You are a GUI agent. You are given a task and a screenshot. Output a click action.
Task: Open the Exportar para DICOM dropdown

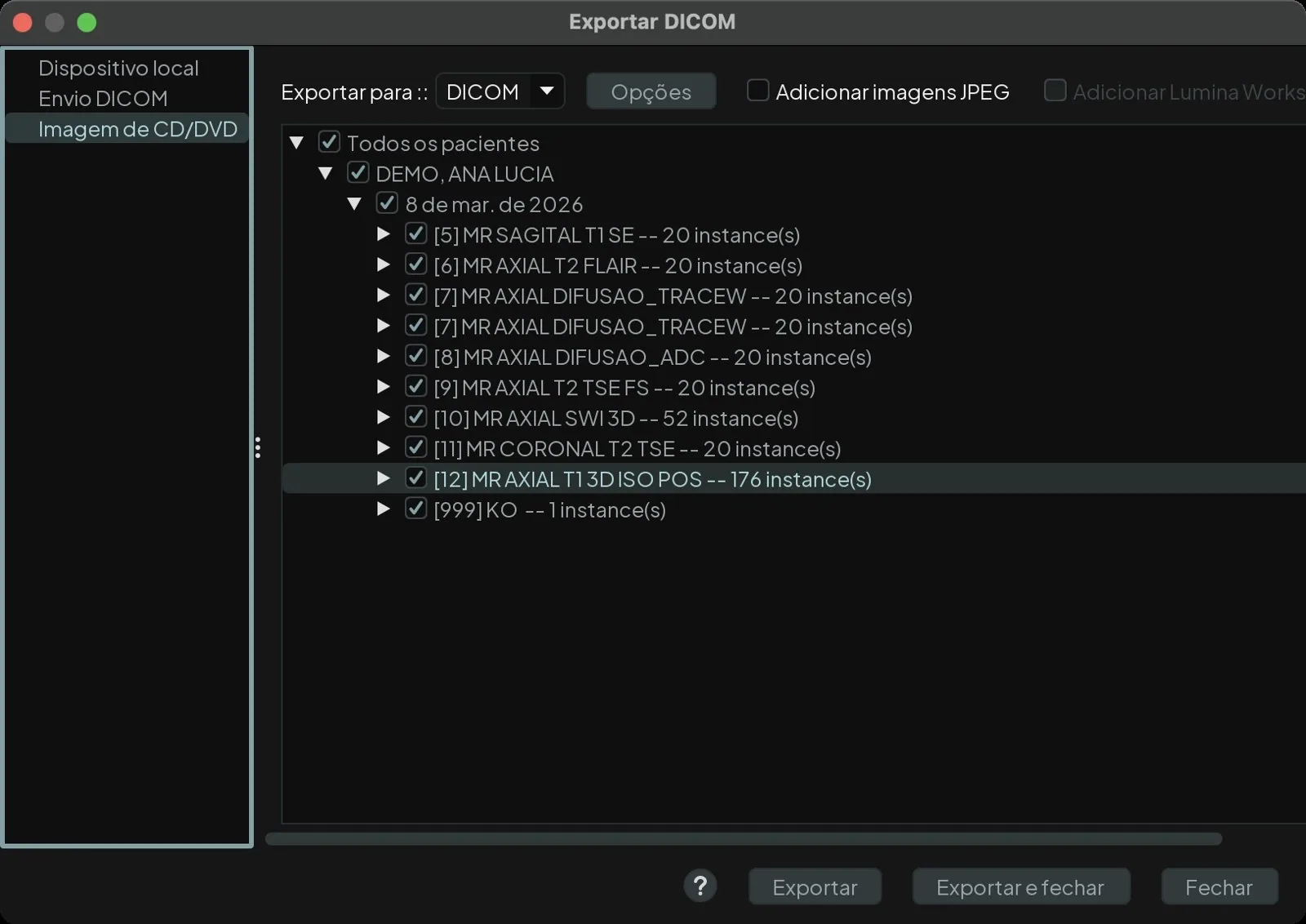click(500, 91)
